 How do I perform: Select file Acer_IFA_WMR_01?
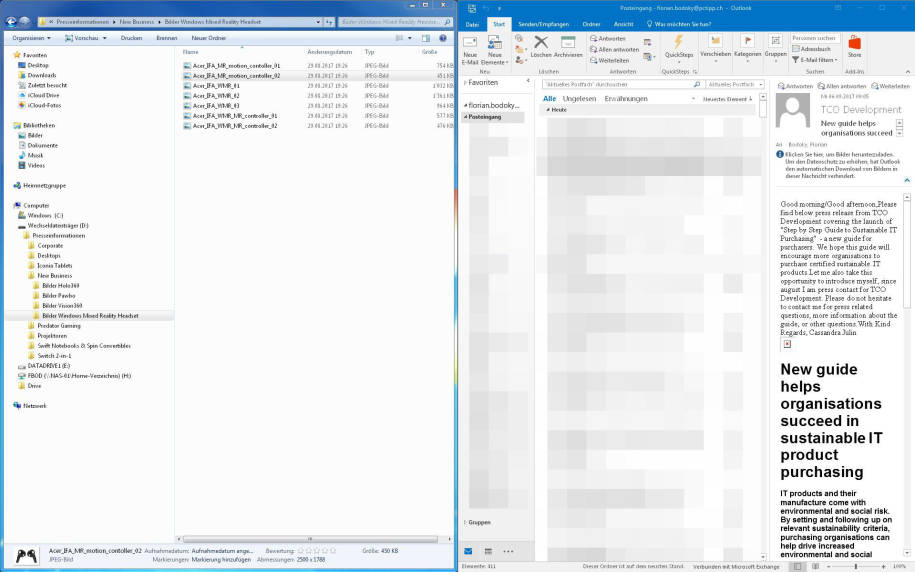216,86
